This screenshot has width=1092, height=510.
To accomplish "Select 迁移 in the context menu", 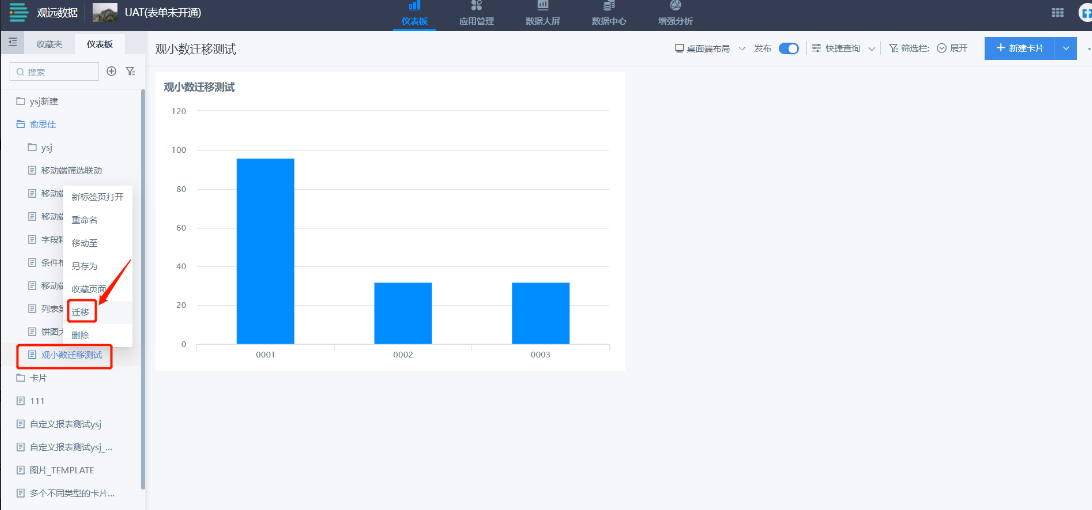I will (x=81, y=312).
